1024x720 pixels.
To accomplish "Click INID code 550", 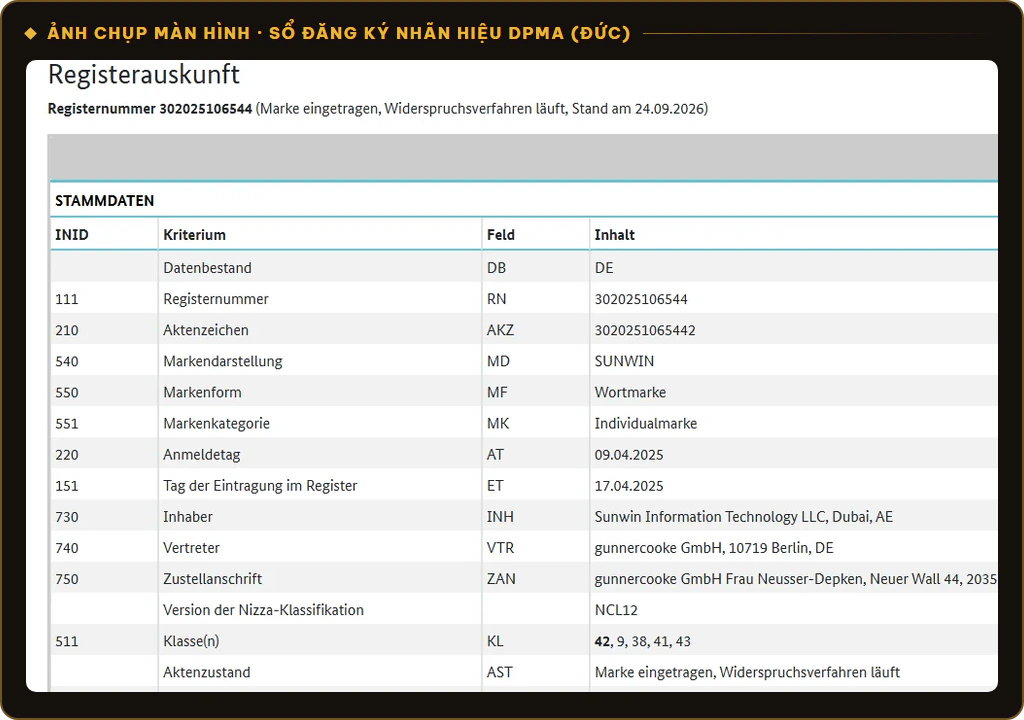I will pos(67,393).
